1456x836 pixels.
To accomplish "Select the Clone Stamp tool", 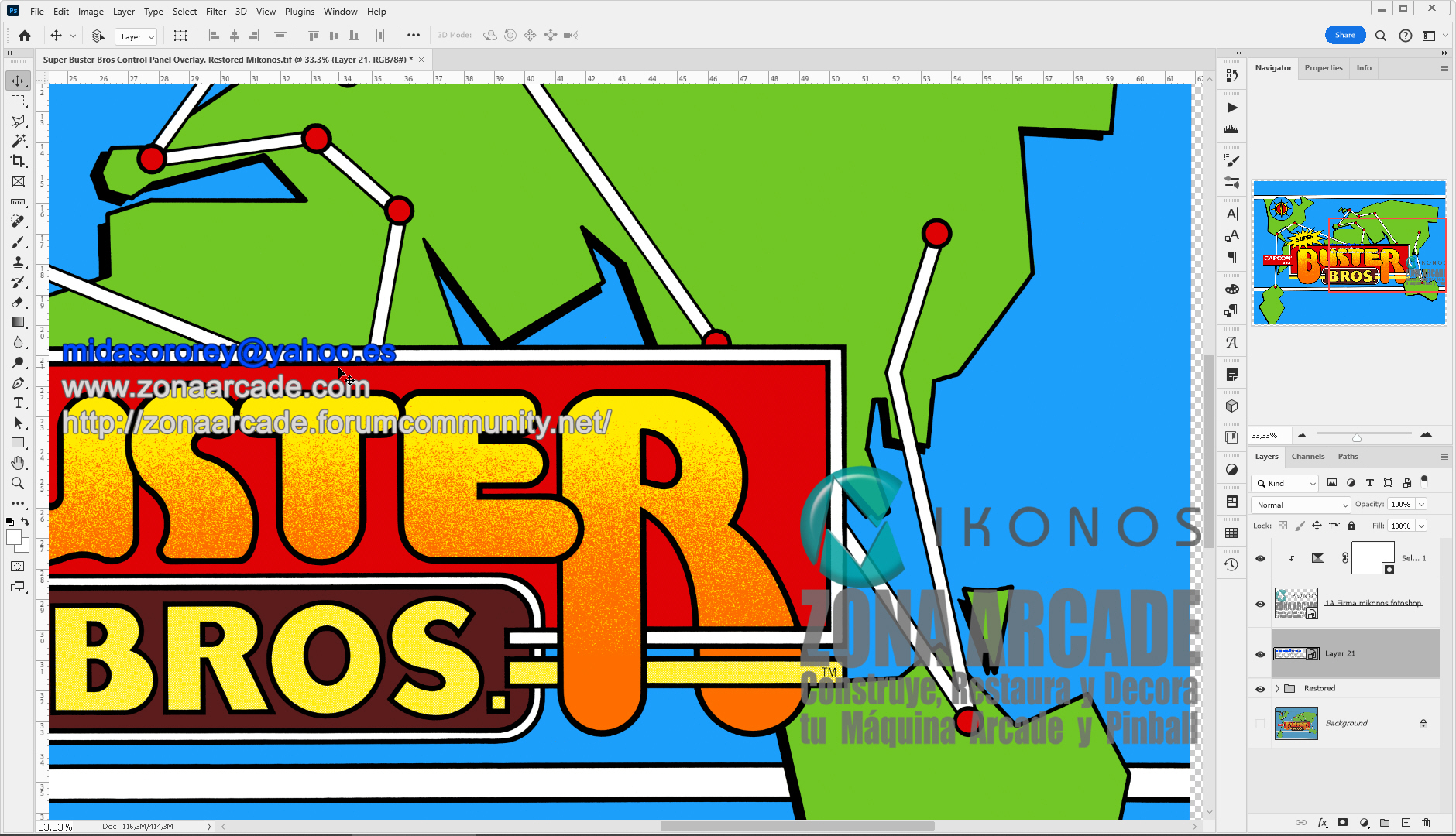I will pyautogui.click(x=19, y=262).
